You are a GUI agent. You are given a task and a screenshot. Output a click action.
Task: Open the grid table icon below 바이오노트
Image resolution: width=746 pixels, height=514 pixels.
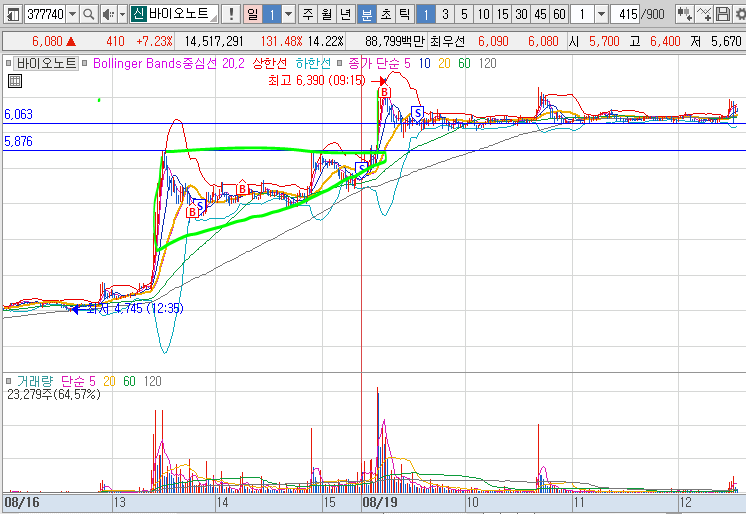(x=15, y=81)
